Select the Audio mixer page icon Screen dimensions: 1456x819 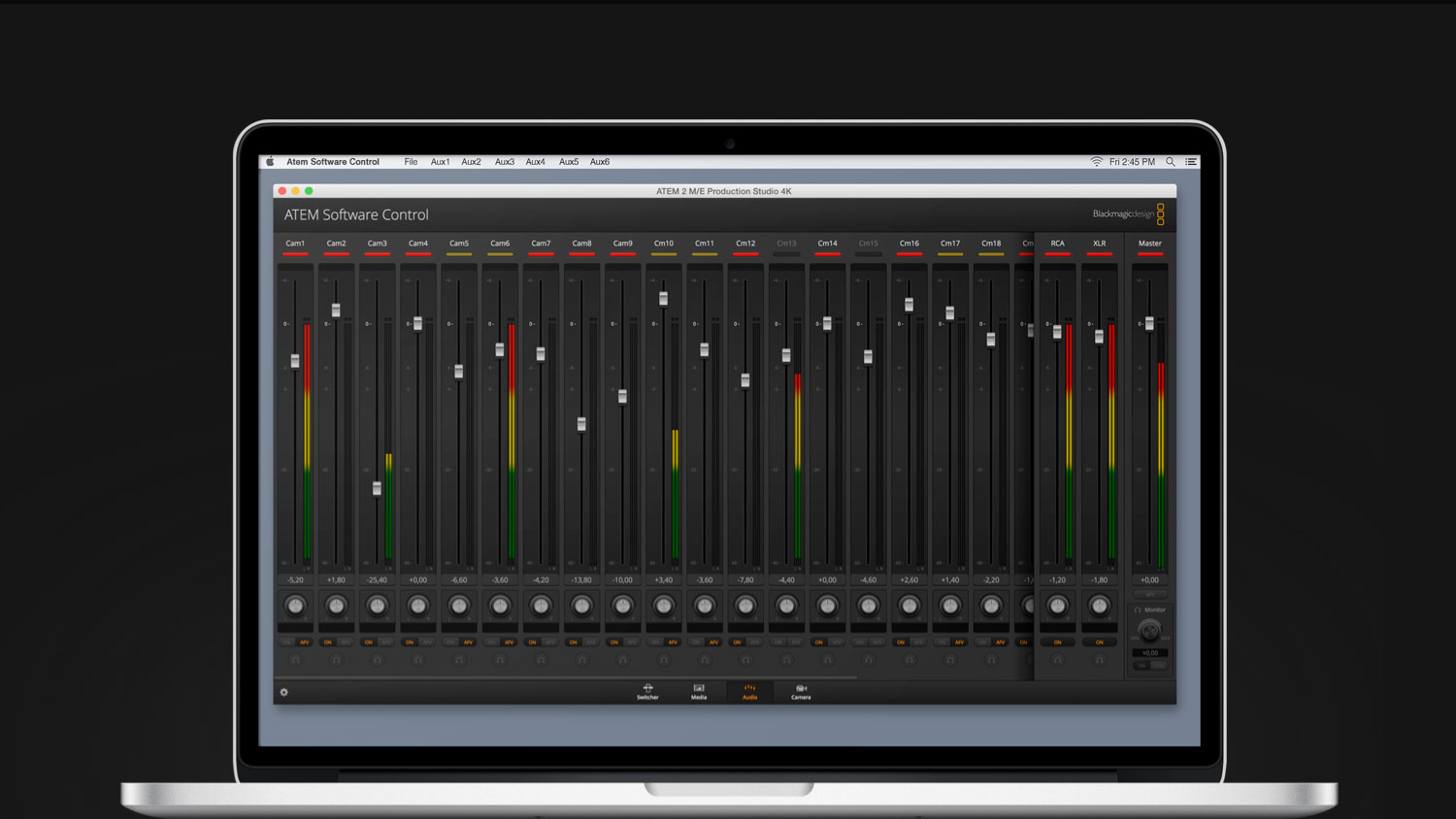749,692
